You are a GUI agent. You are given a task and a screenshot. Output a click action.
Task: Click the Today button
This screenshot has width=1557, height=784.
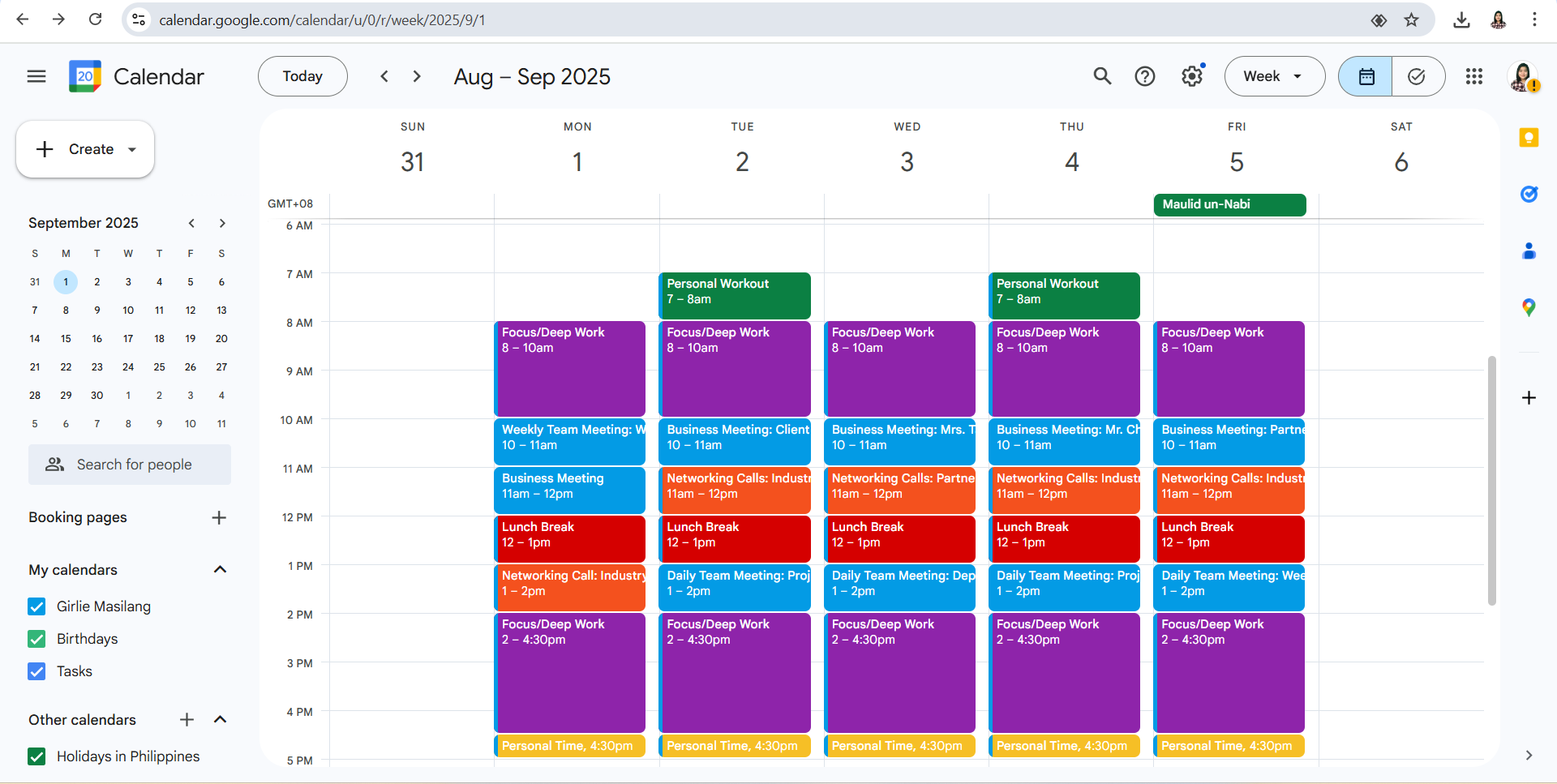tap(302, 76)
